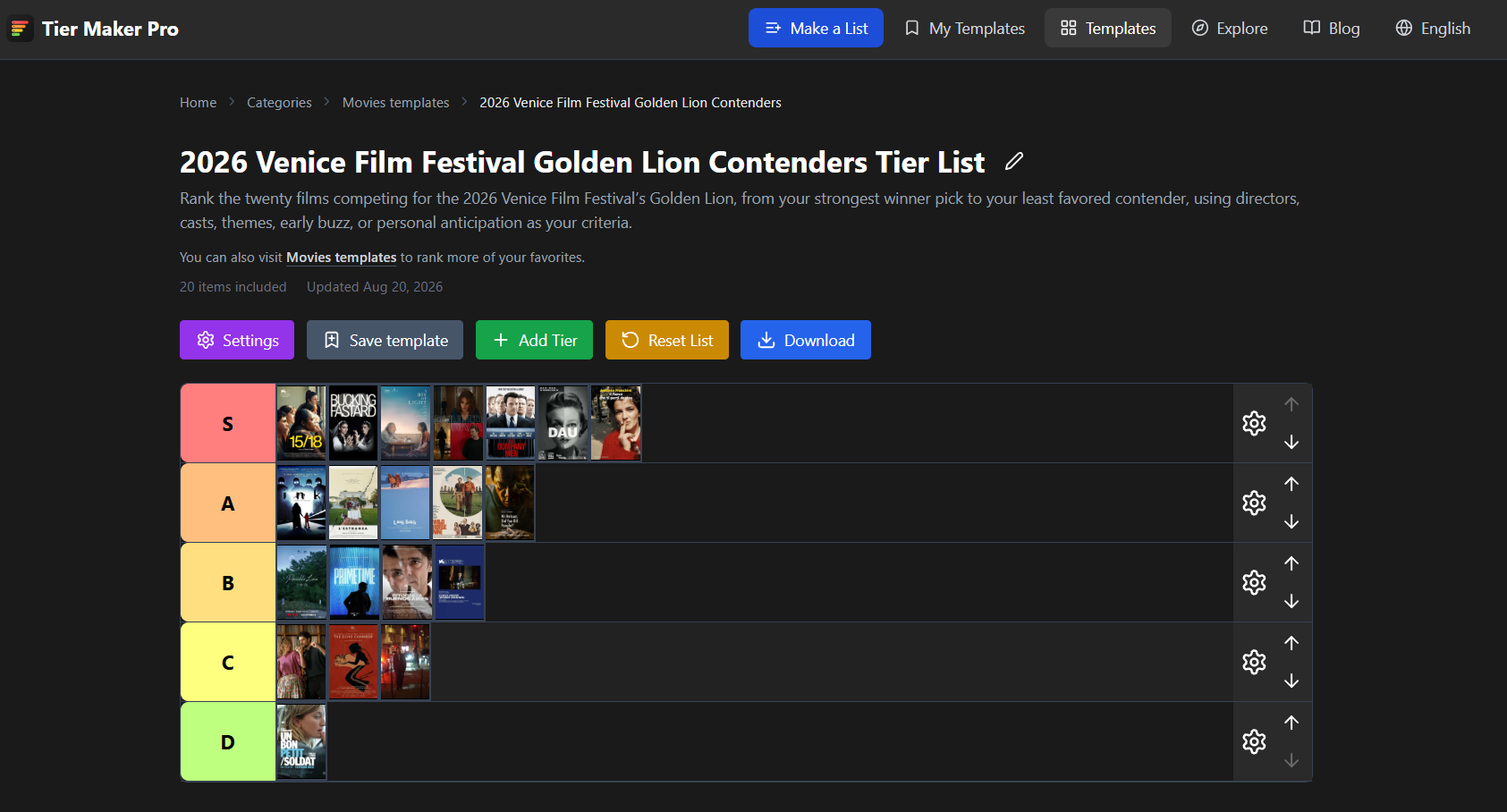Click Save template
This screenshot has height=812, width=1507.
pyautogui.click(x=385, y=340)
